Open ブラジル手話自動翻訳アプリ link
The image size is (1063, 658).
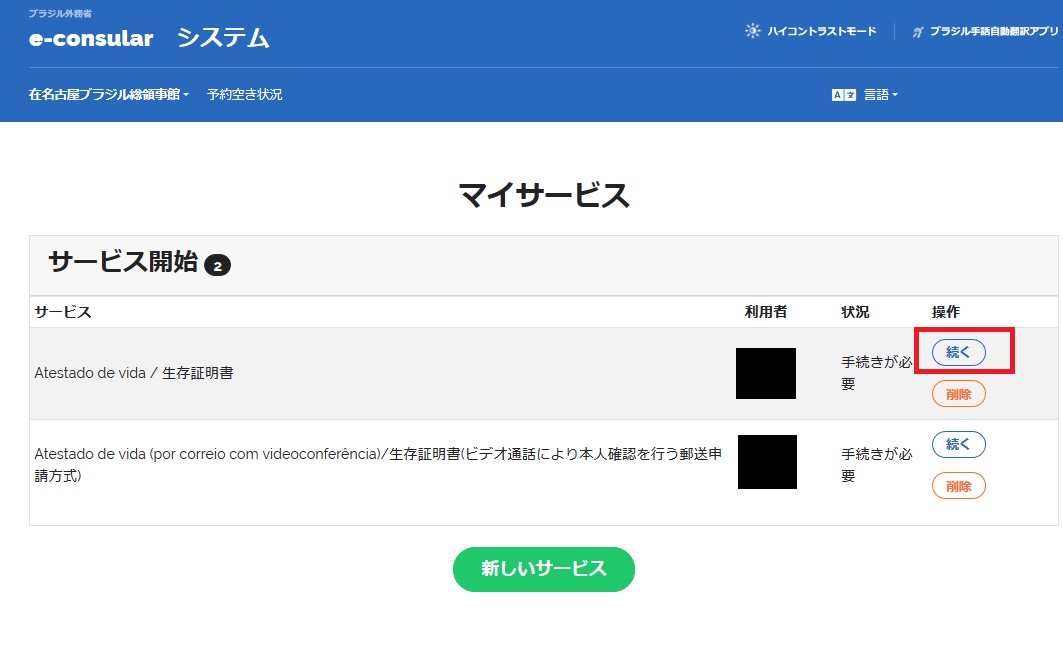click(x=993, y=31)
